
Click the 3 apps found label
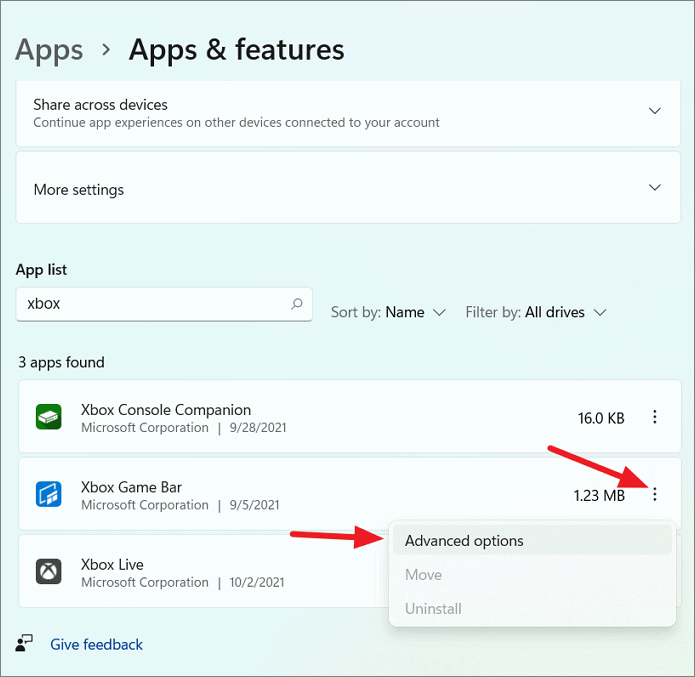[x=61, y=363]
